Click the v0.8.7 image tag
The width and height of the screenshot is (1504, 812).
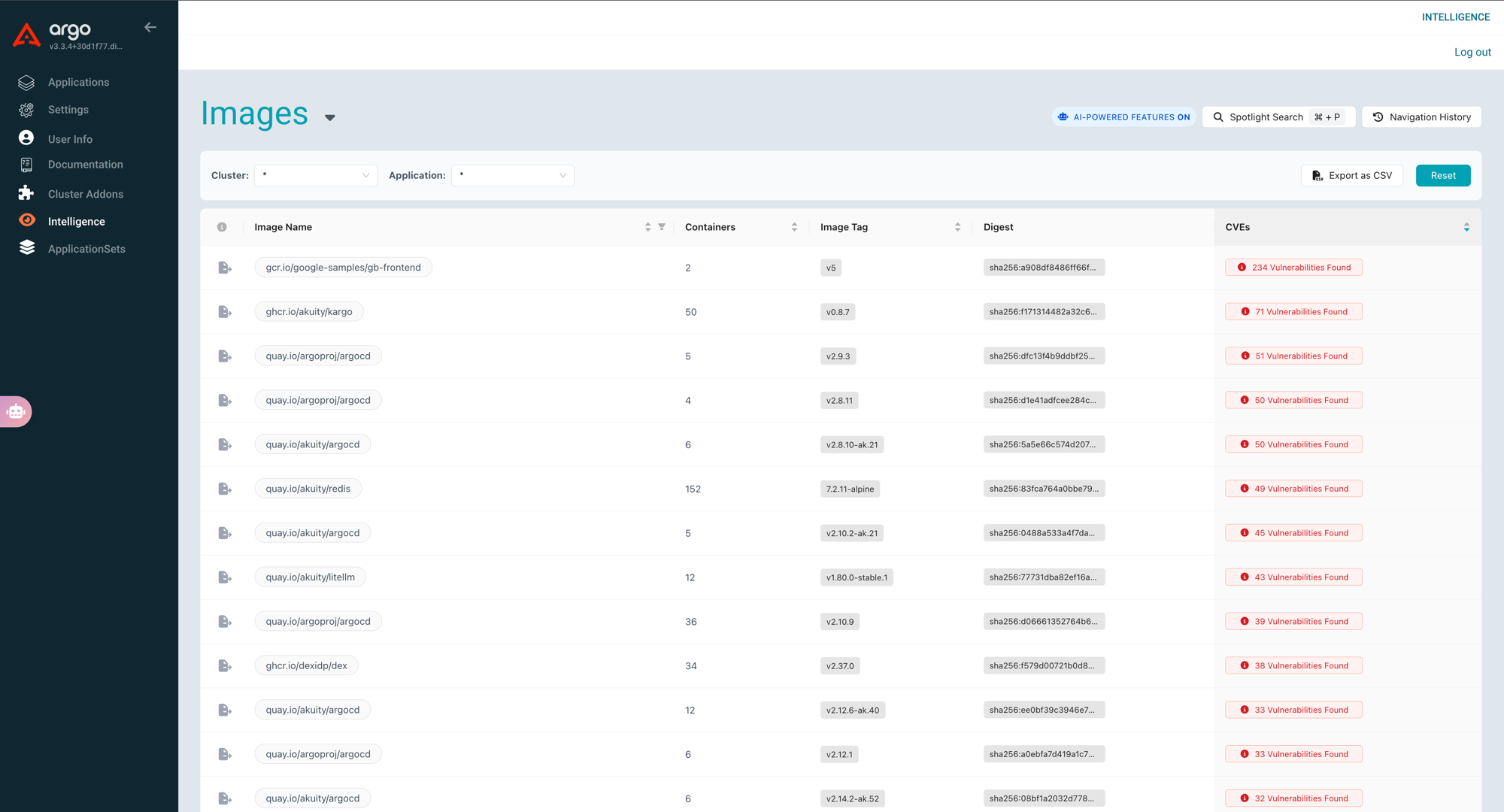[x=838, y=312]
